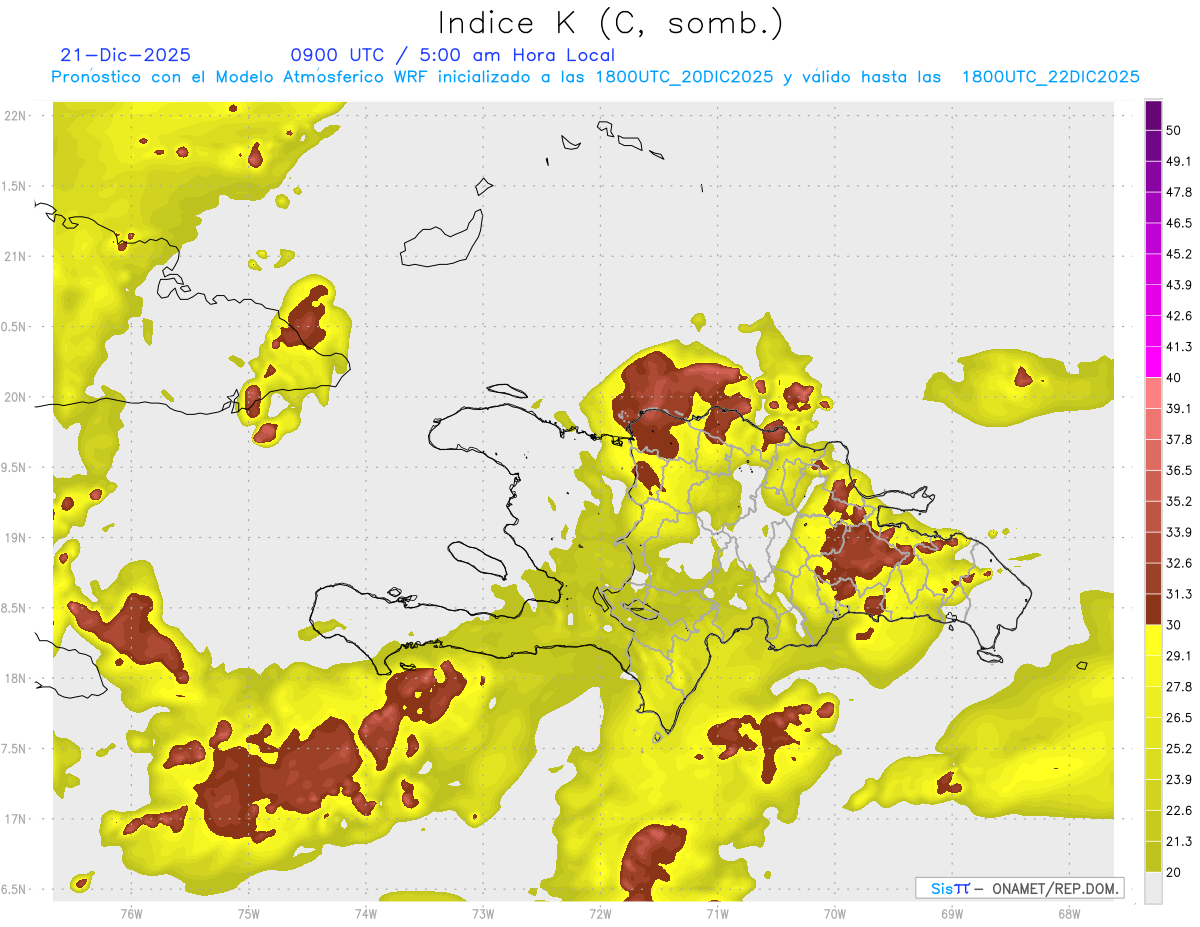This screenshot has width=1200, height=927.
Task: Click the colorbar label 47.8
Action: point(1179,192)
